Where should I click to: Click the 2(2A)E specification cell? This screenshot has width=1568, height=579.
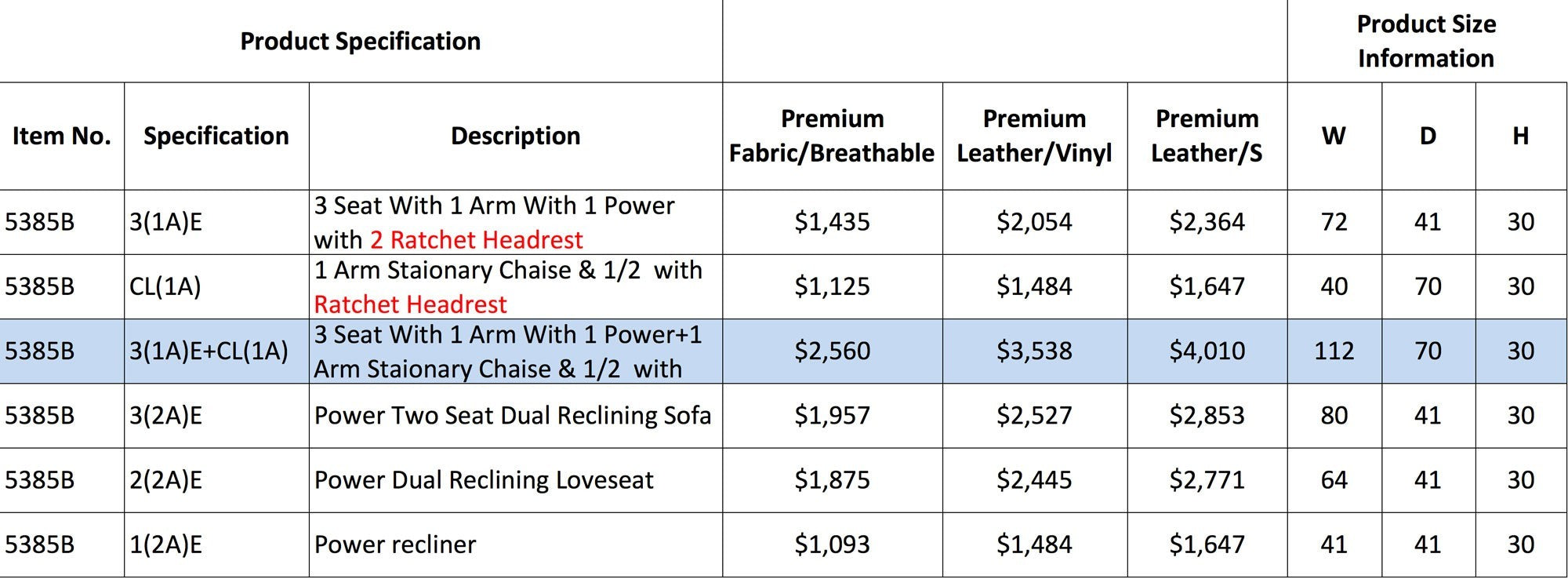(x=216, y=480)
